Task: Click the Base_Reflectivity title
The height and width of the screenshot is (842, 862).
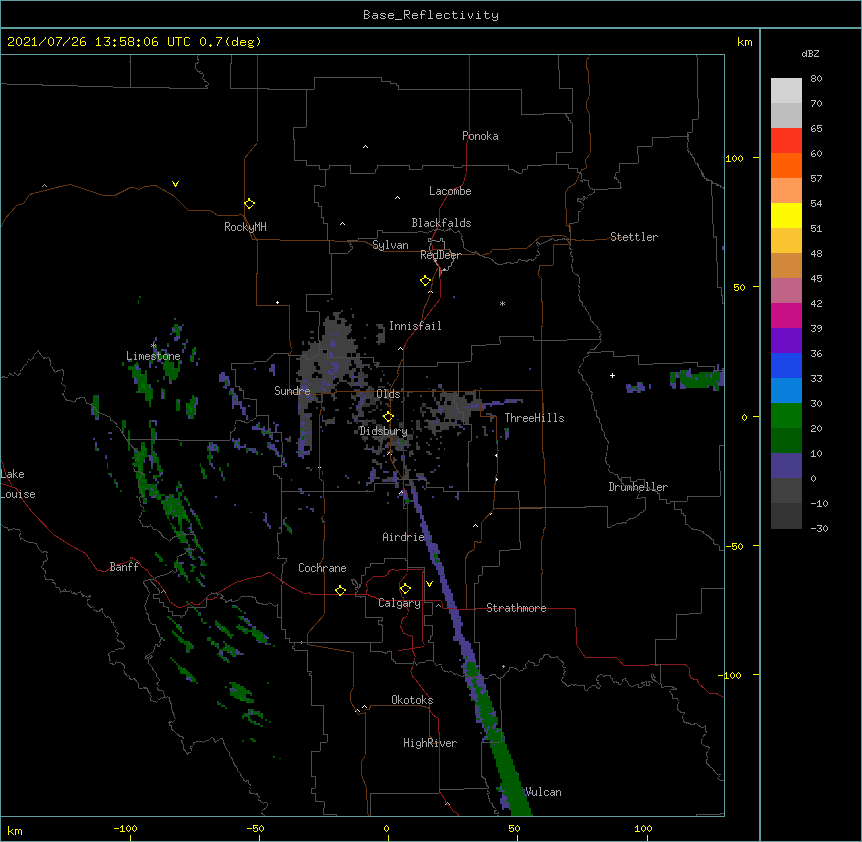Action: click(x=431, y=15)
